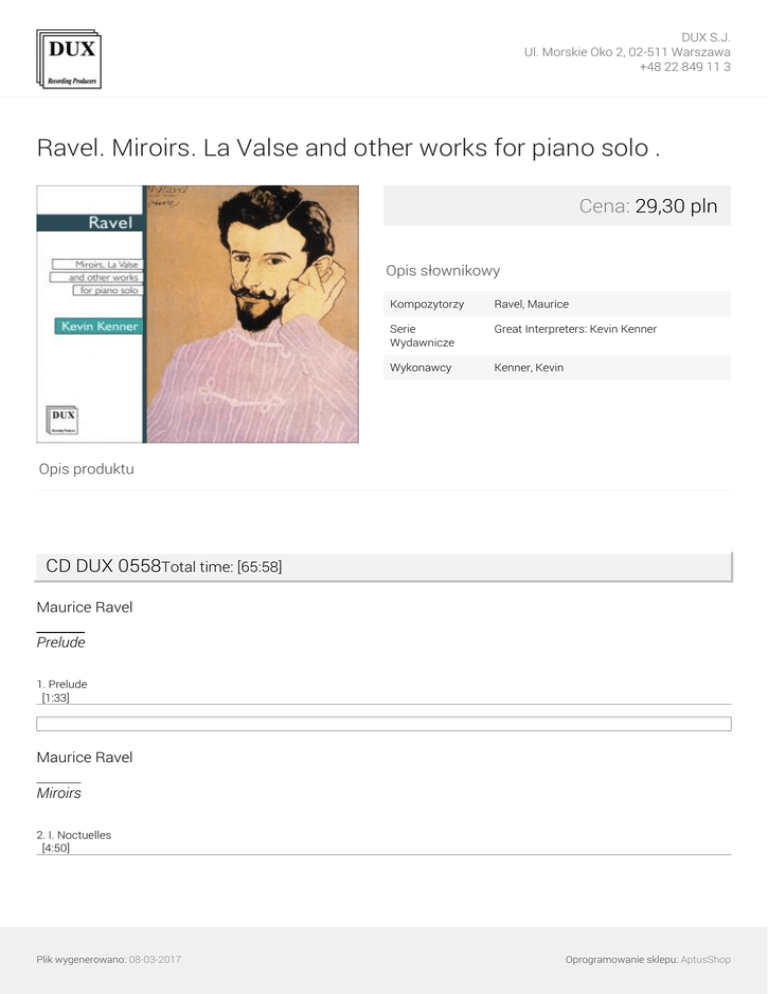Image resolution: width=768 pixels, height=994 pixels.
Task: Select the Ravel, Maurice composer link
Action: click(531, 303)
